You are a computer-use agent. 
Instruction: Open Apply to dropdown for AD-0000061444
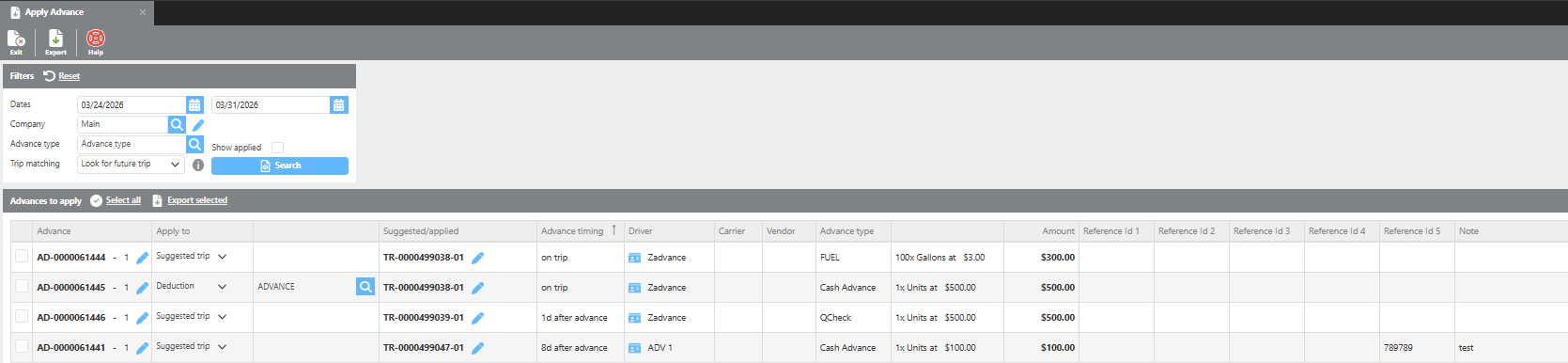[x=193, y=256]
